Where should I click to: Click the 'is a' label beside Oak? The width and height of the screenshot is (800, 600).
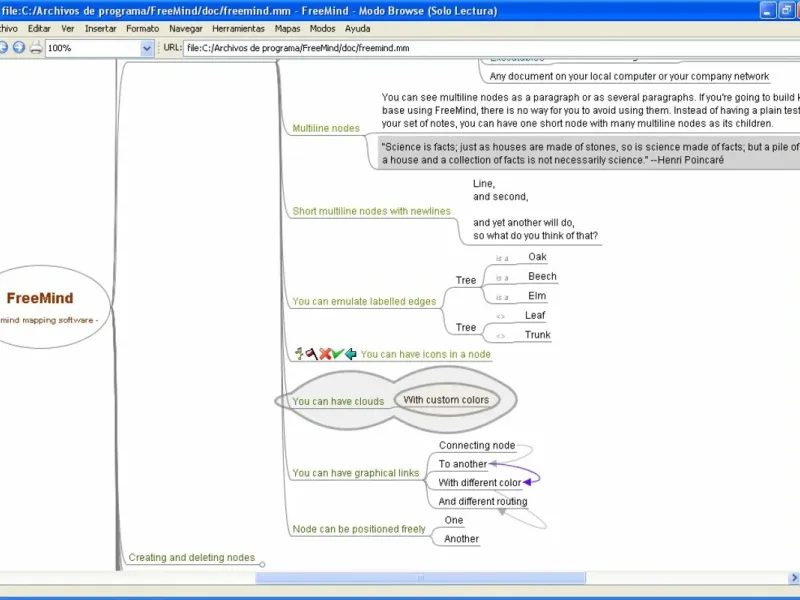coord(502,259)
